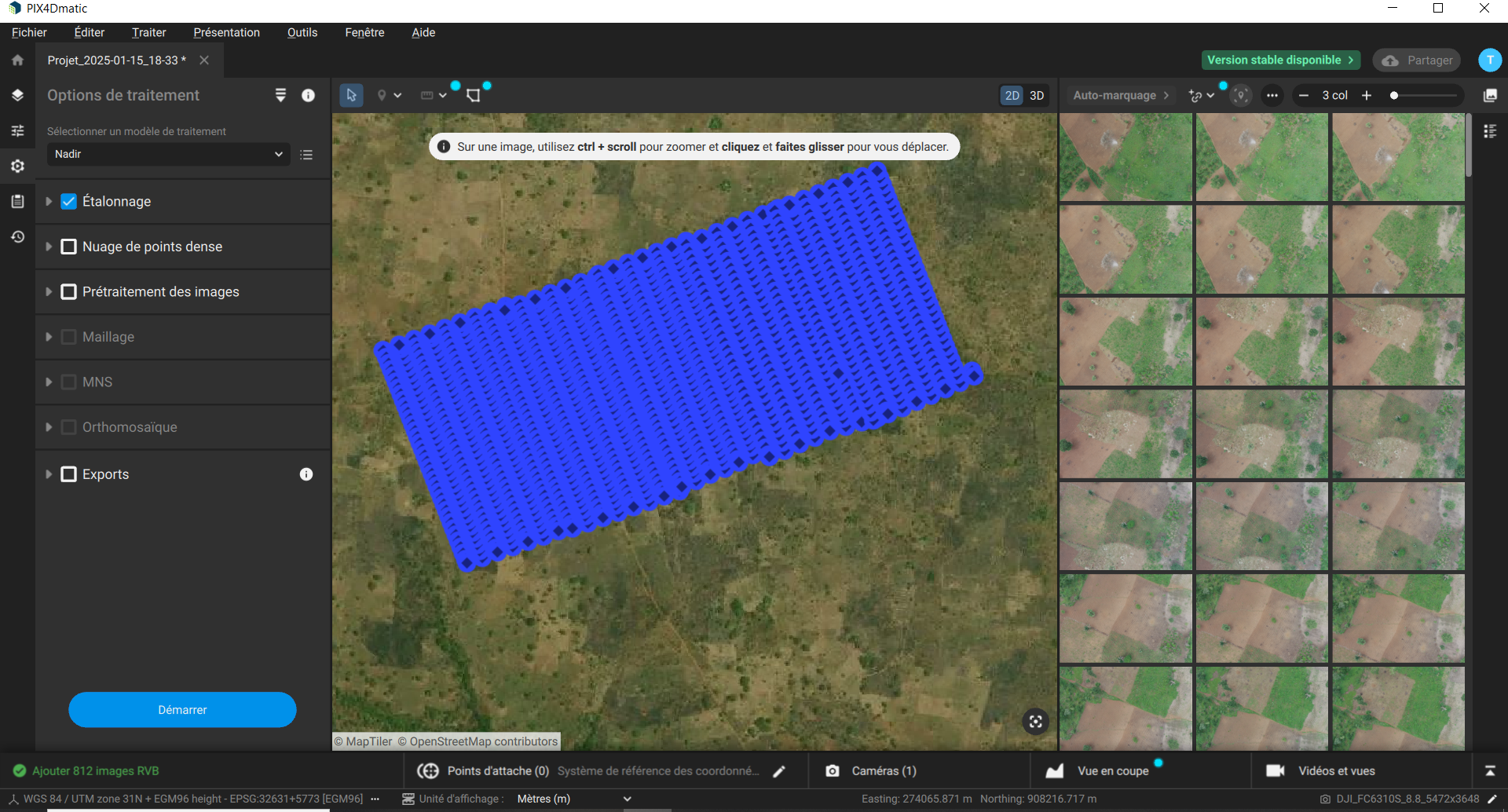Expand the Maillage section
The image size is (1508, 812).
tap(49, 337)
